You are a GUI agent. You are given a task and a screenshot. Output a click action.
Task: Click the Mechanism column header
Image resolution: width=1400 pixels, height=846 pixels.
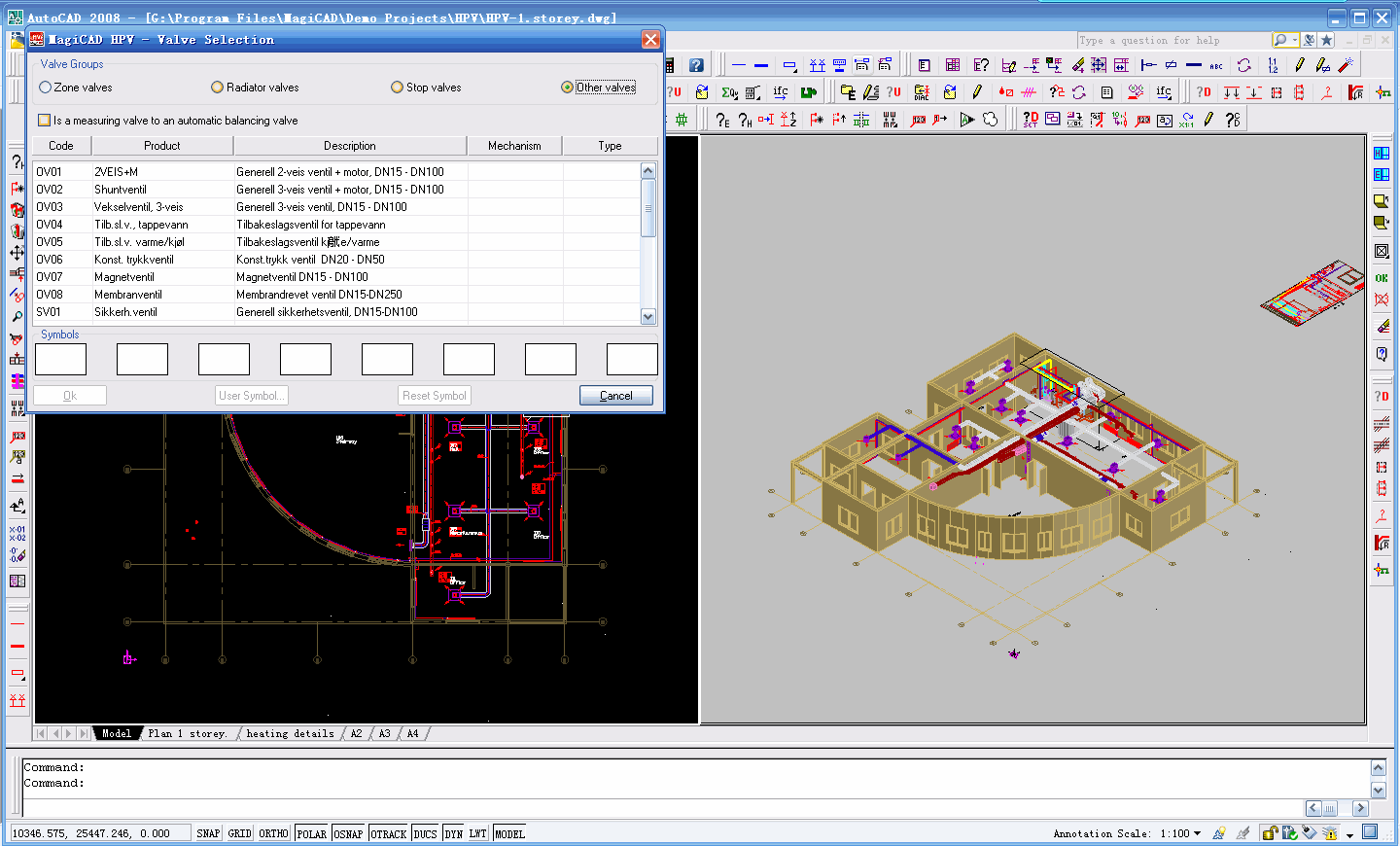tap(514, 146)
